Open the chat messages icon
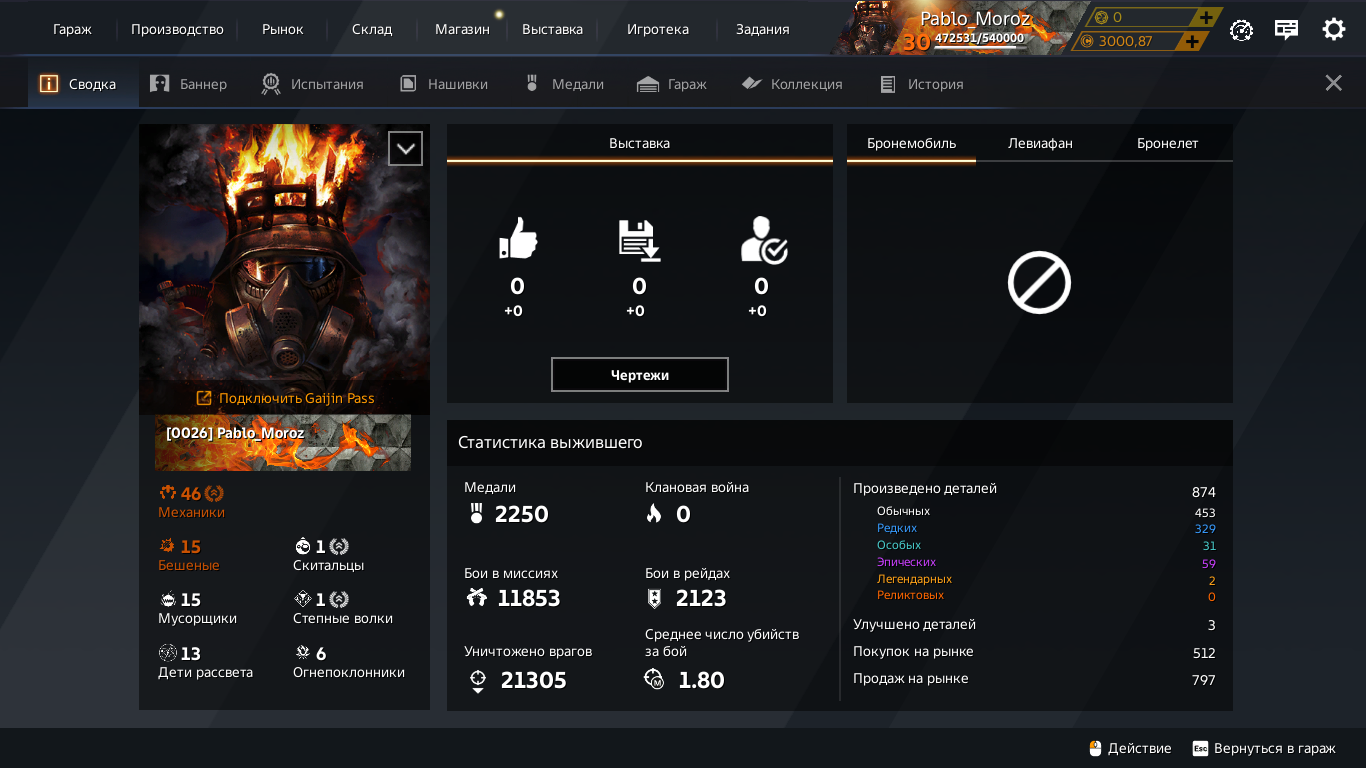 pos(1287,29)
